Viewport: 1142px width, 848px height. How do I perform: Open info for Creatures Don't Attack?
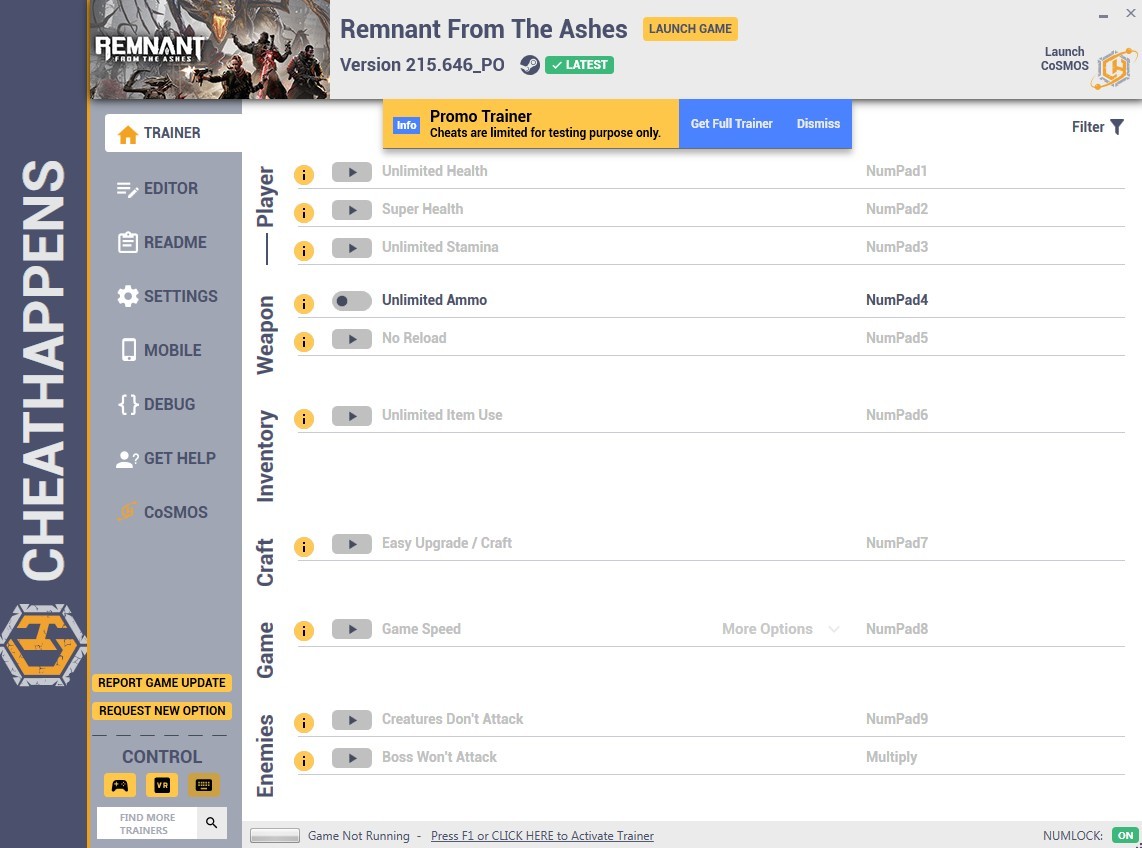coord(304,723)
